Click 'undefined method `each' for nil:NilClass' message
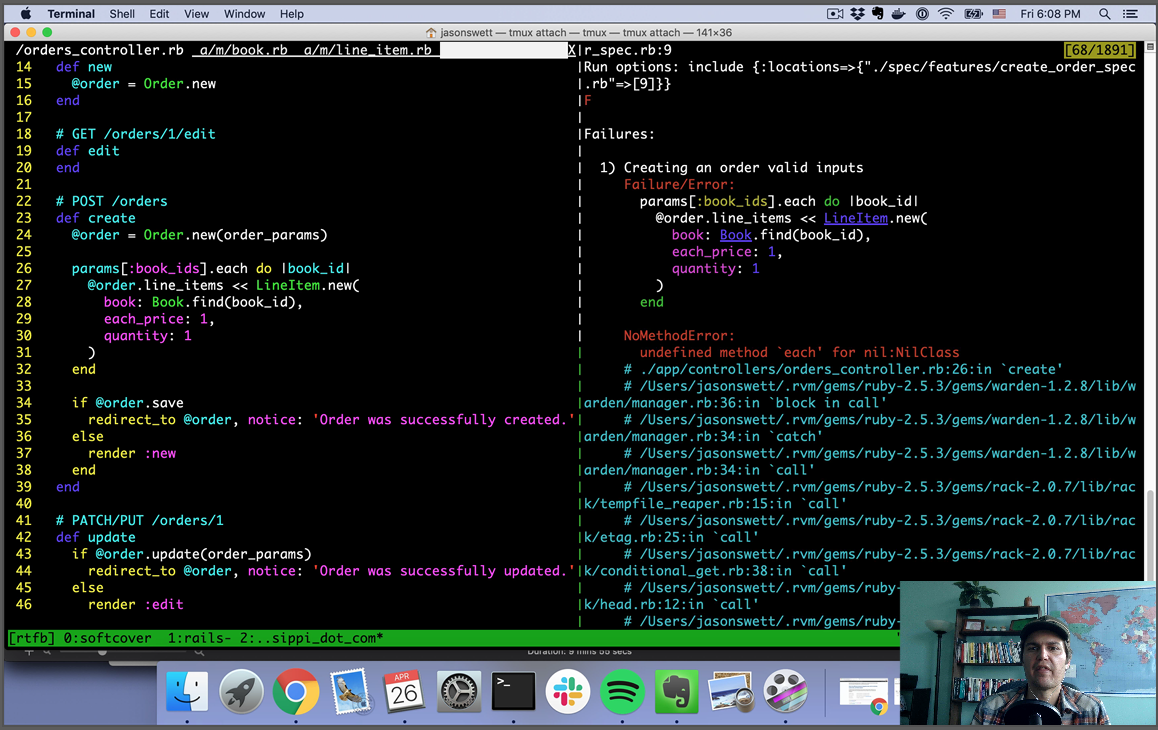1158x730 pixels. pyautogui.click(x=799, y=352)
